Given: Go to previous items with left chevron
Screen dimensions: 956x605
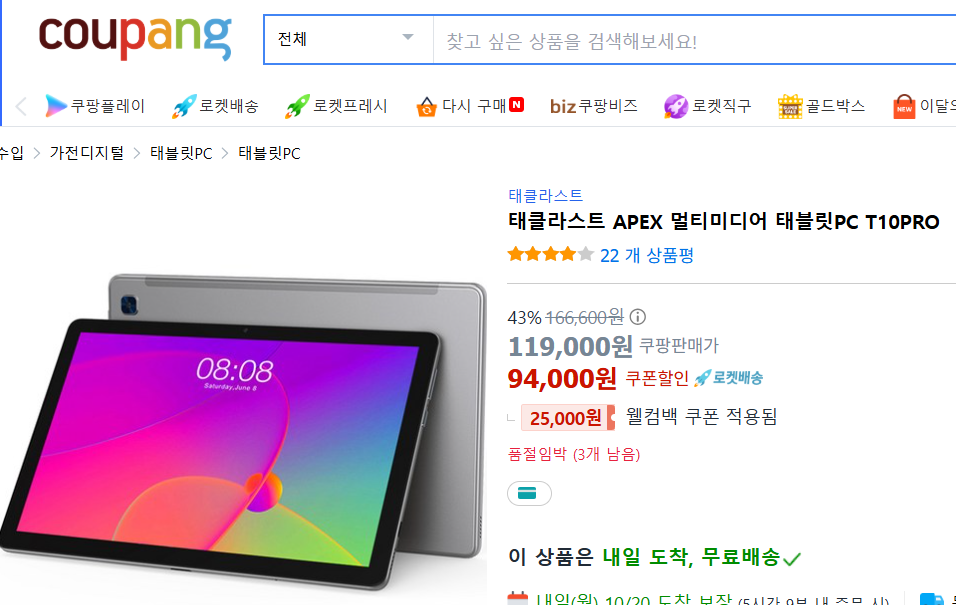Looking at the screenshot, I should [21, 106].
